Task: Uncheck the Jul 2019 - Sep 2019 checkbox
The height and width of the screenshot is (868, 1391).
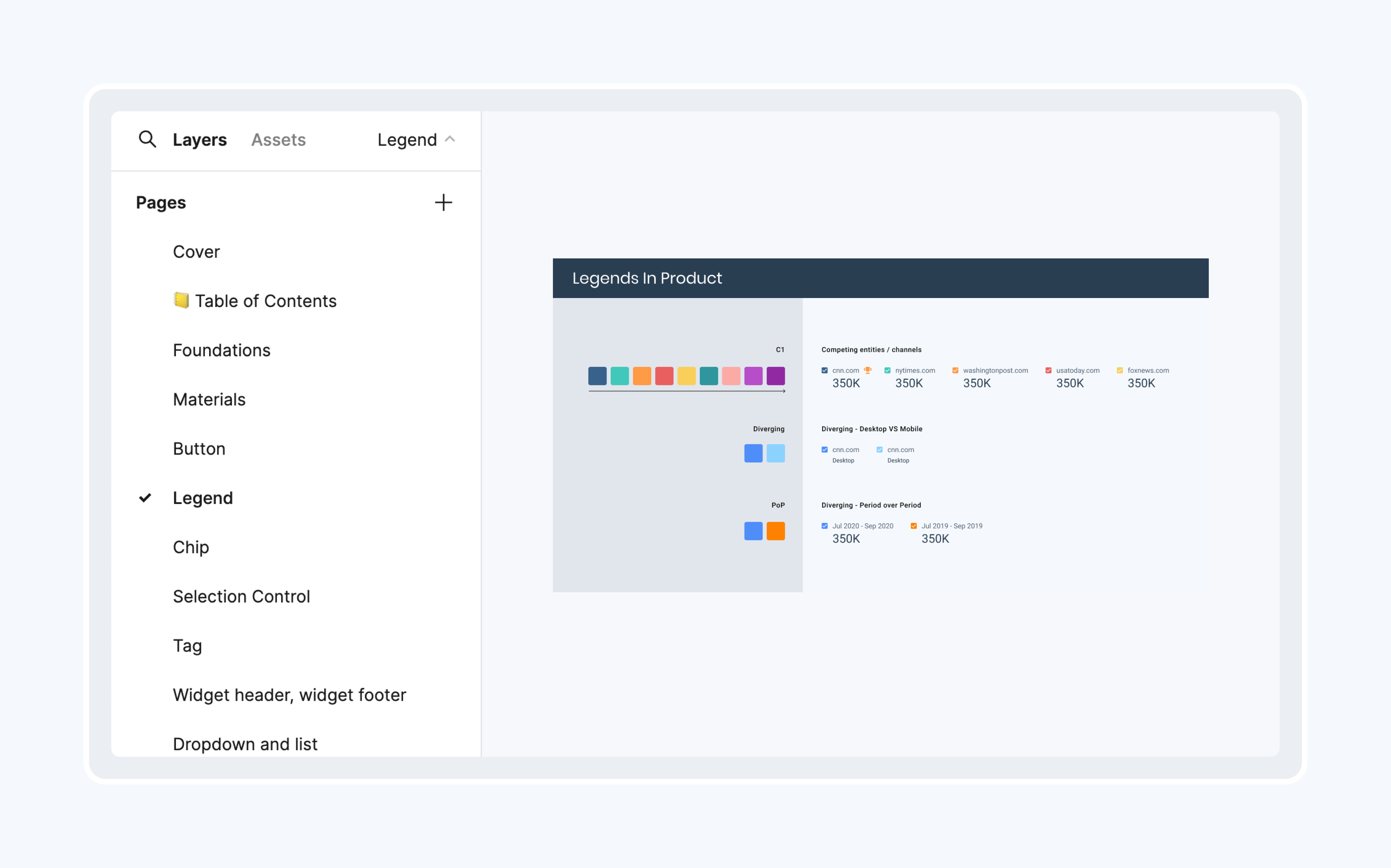Action: (x=913, y=525)
